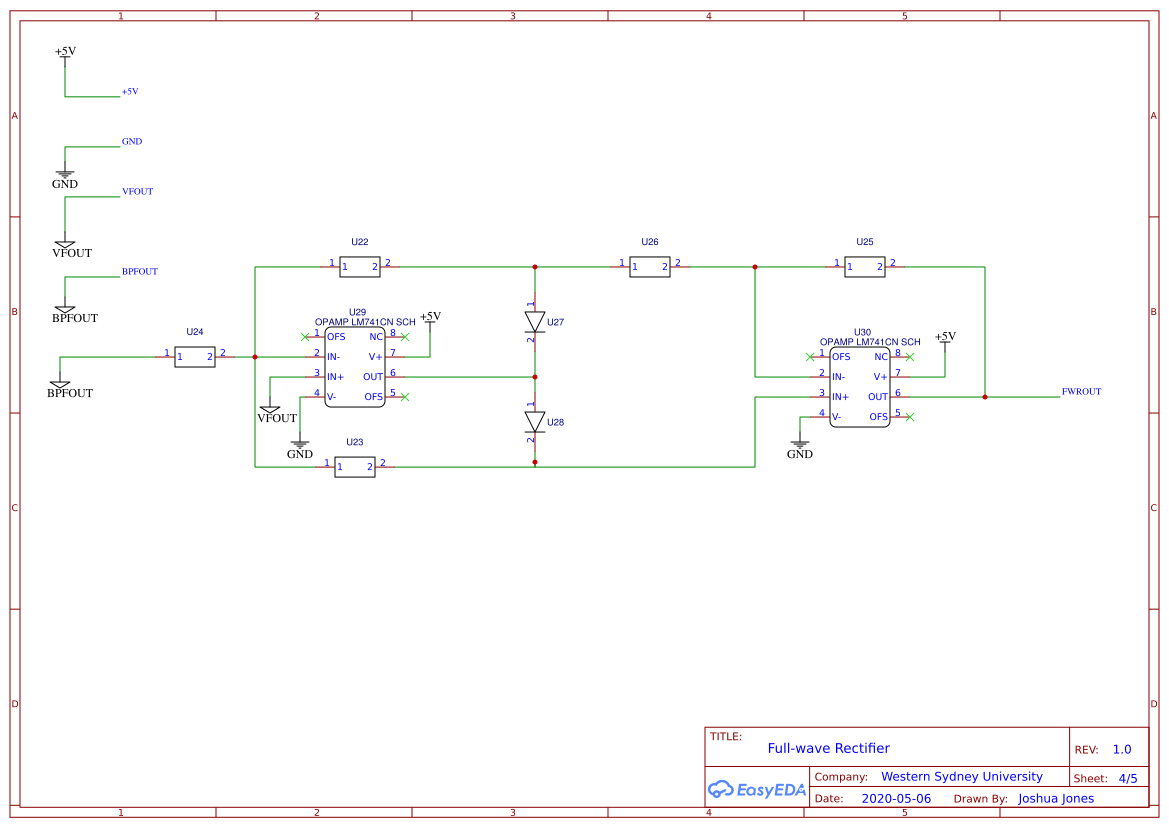Select op-amp U30 body
This screenshot has height=828, width=1169.
(860, 387)
